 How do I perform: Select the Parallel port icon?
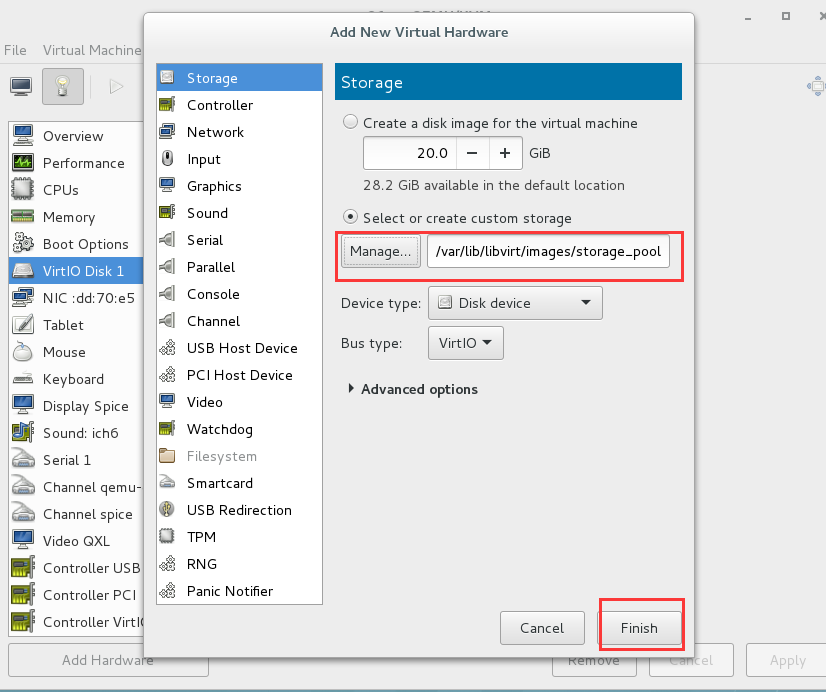click(168, 267)
